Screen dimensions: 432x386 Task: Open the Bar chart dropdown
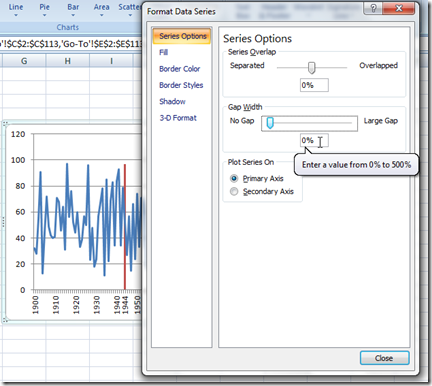[x=73, y=10]
